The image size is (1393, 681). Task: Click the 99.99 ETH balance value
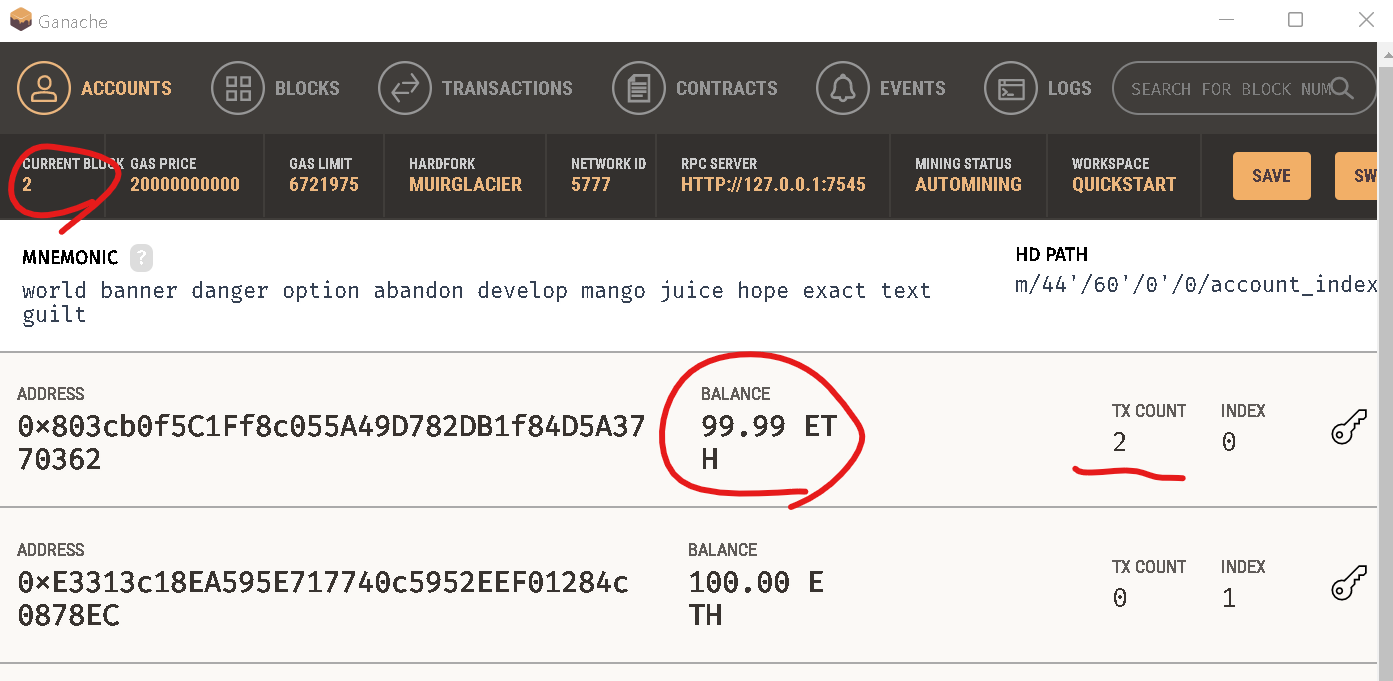click(768, 443)
